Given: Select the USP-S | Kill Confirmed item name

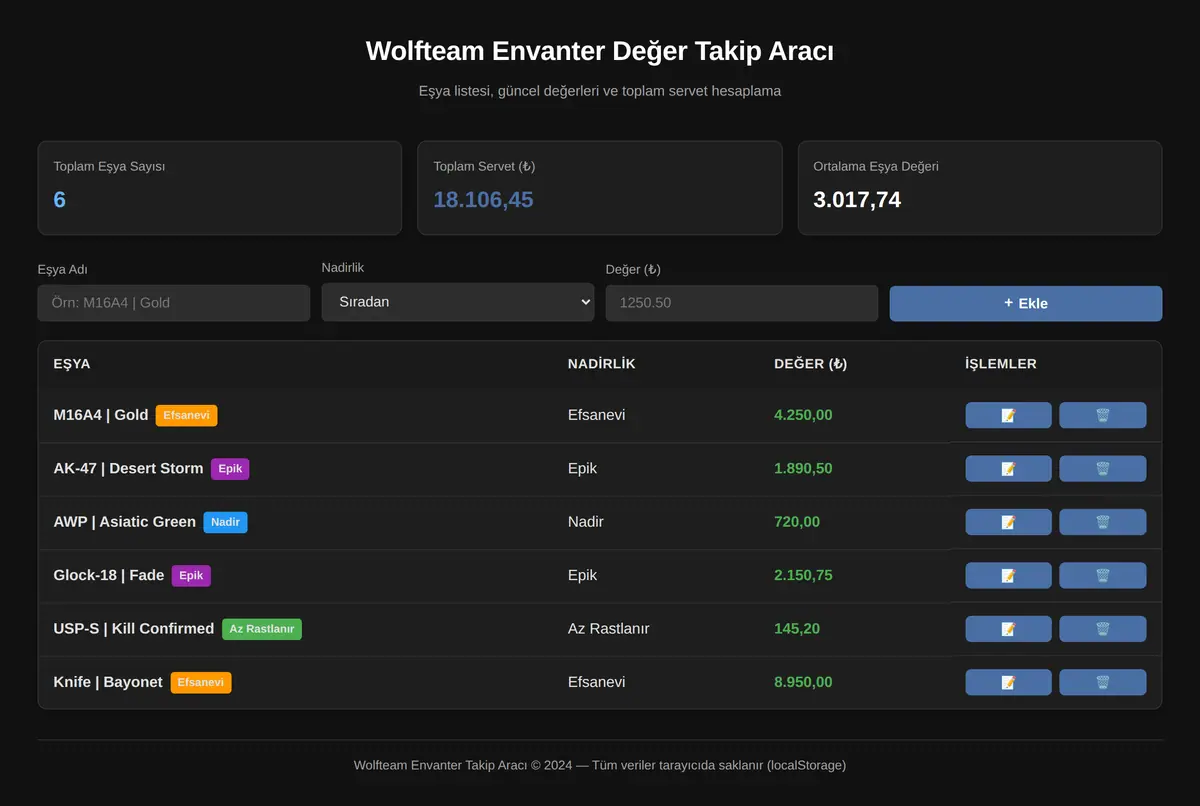Looking at the screenshot, I should point(134,629).
